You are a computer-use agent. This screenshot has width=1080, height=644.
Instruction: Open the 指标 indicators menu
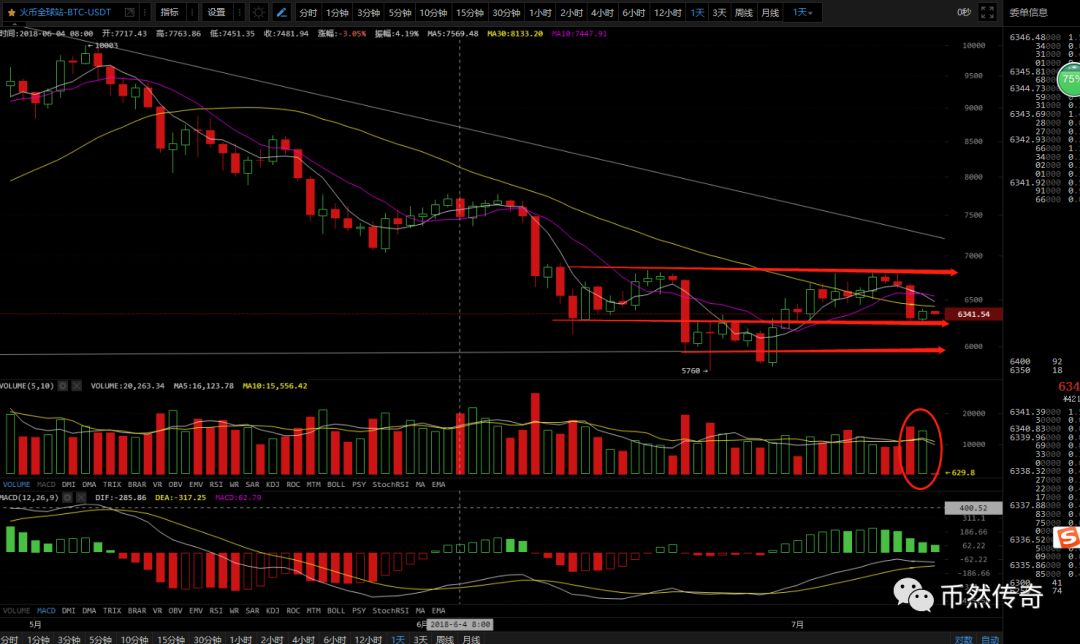[169, 12]
